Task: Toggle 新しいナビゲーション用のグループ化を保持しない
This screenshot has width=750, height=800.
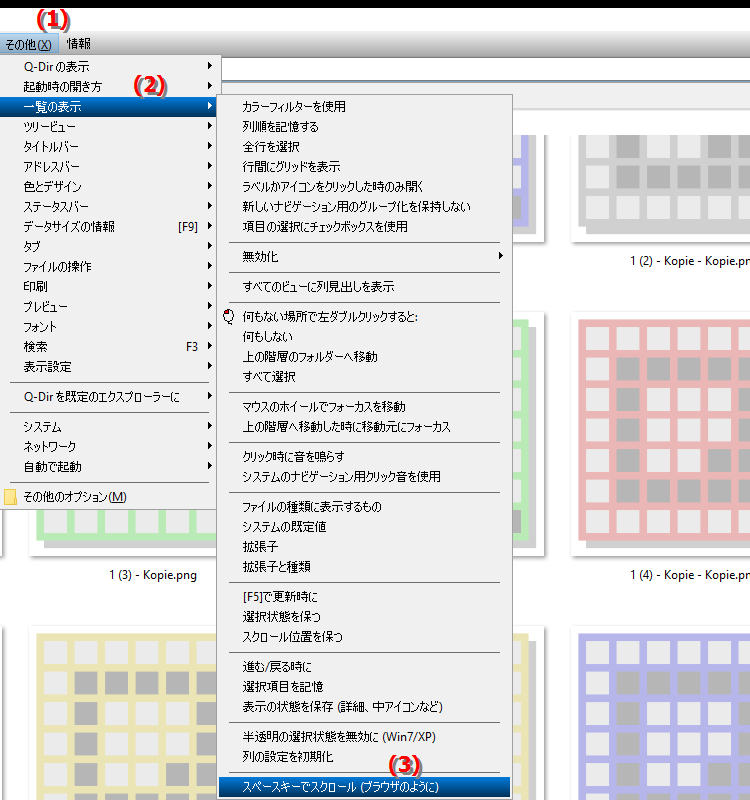Action: tap(364, 206)
